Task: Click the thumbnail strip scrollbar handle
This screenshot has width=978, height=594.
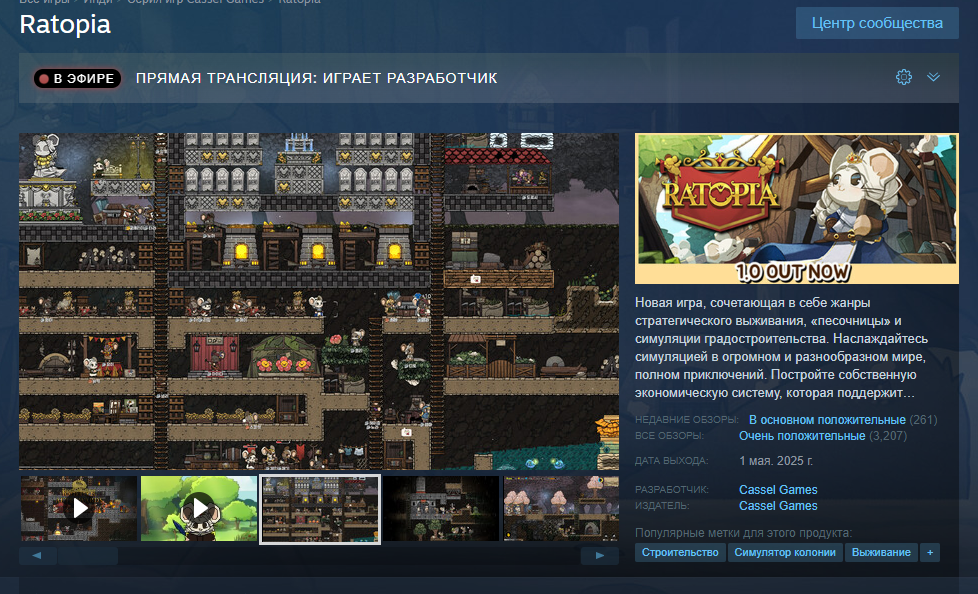Action: click(x=88, y=555)
